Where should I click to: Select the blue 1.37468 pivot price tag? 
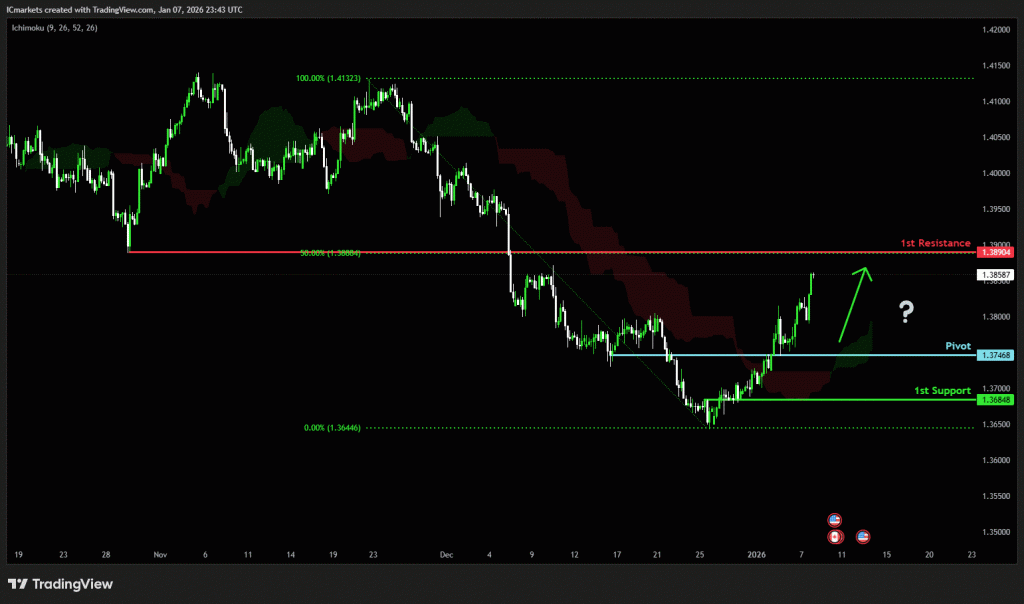[x=997, y=355]
